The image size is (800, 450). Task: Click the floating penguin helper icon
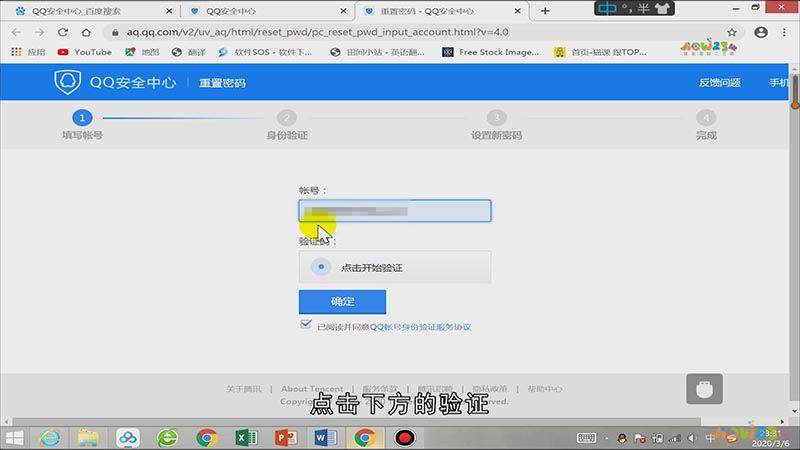coord(704,389)
